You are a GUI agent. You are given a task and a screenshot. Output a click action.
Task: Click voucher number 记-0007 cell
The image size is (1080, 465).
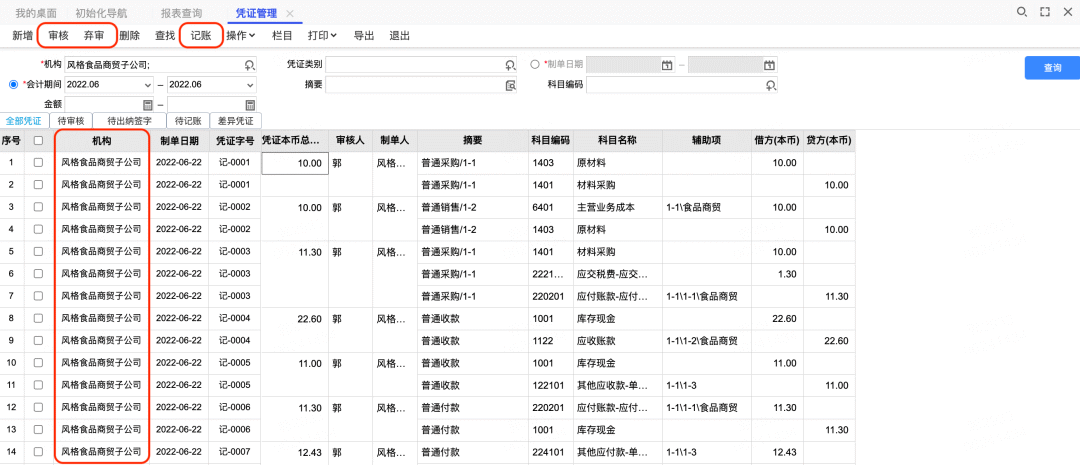(235, 452)
